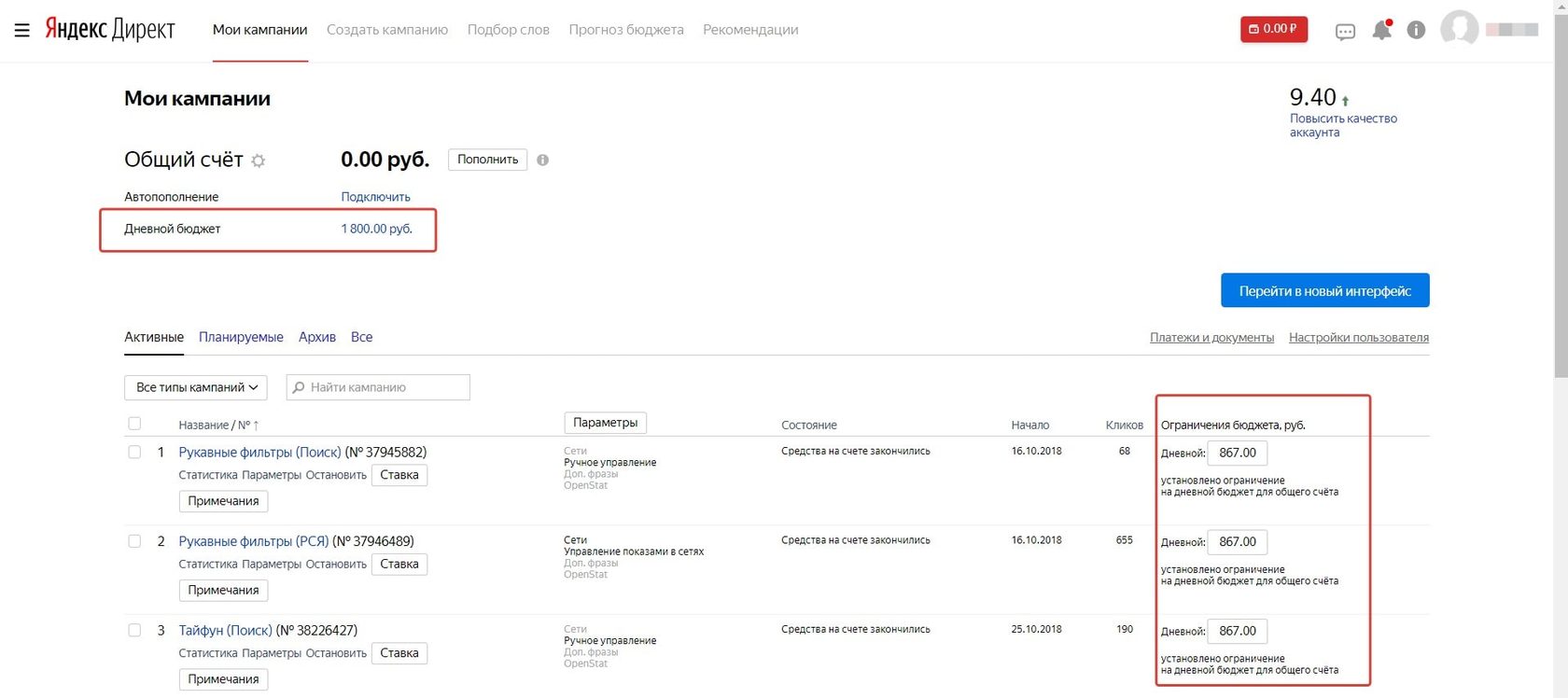Check the Рукавные фильтры (Поиск) row checkbox
Viewport: 1568px width, 698px height.
point(134,452)
